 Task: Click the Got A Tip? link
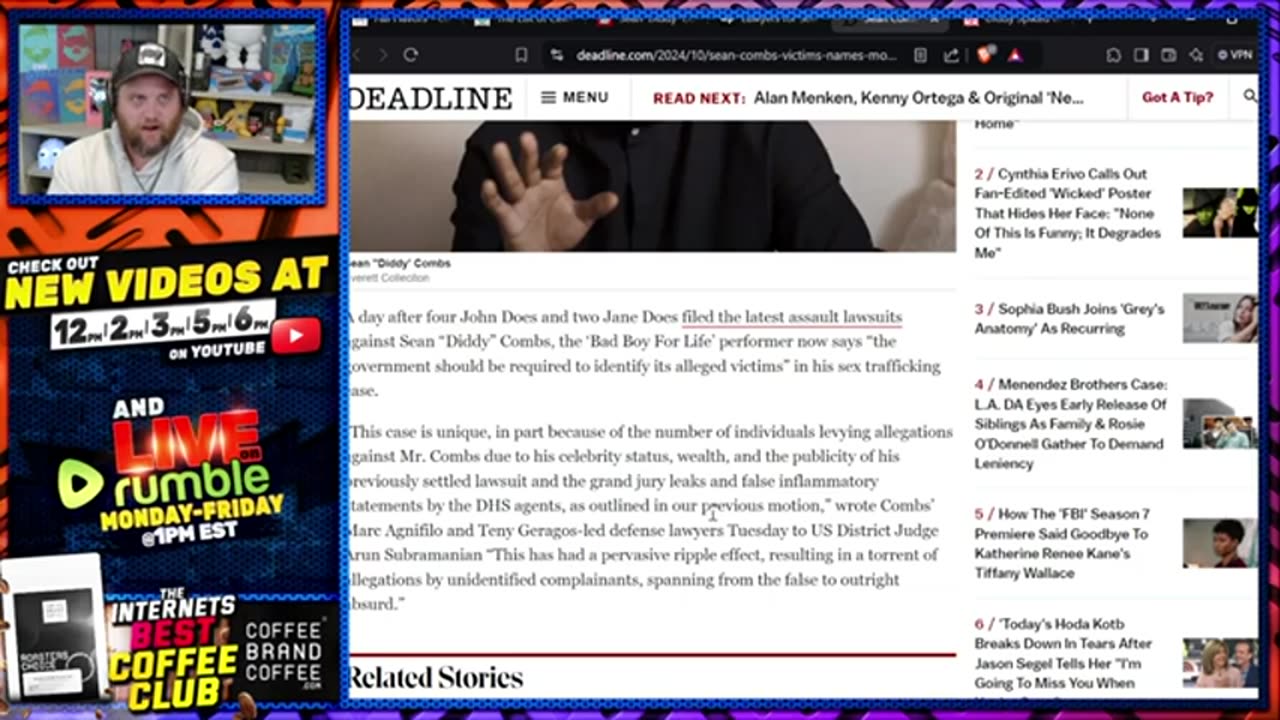[1177, 97]
